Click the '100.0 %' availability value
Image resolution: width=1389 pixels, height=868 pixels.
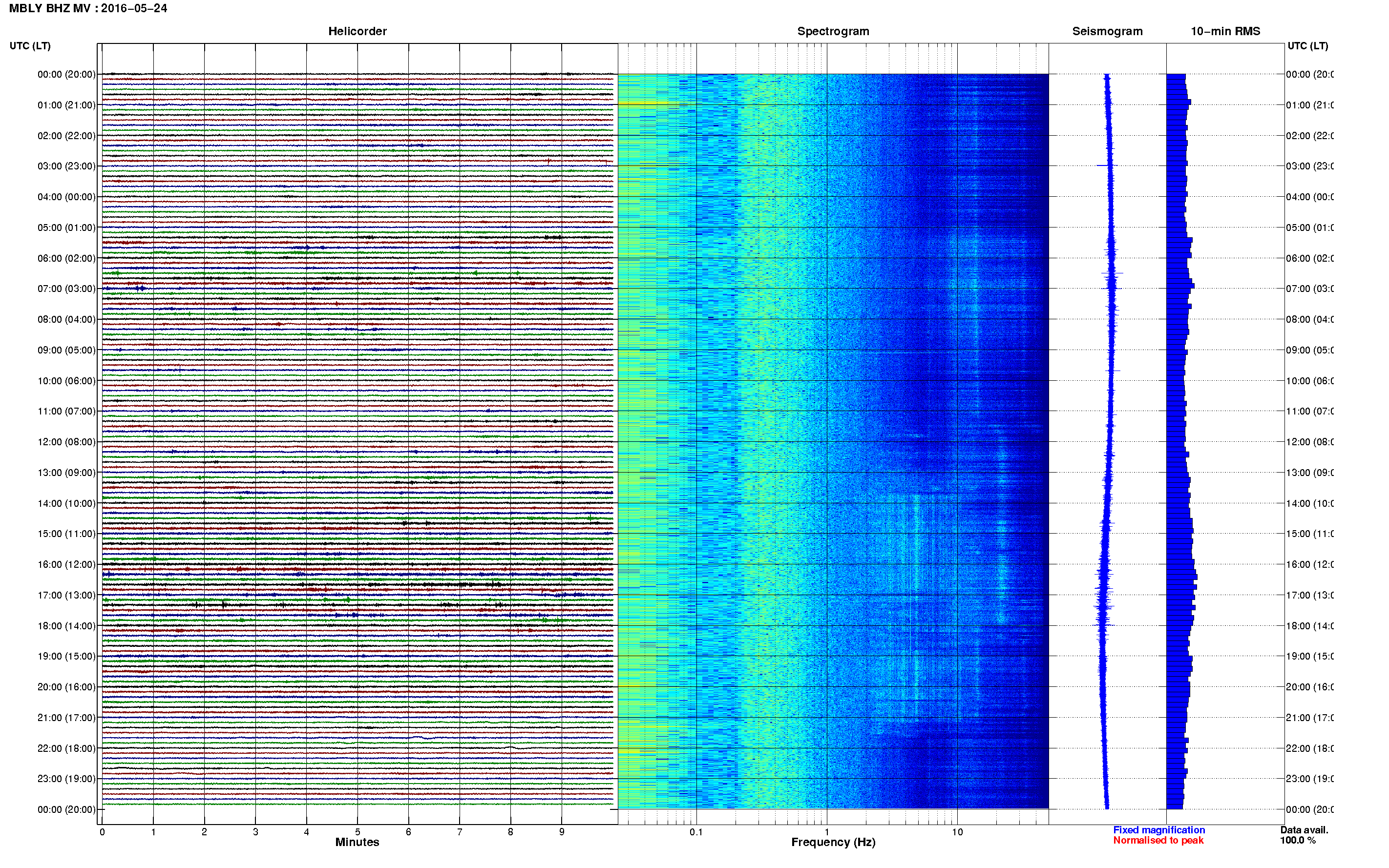(x=1297, y=841)
